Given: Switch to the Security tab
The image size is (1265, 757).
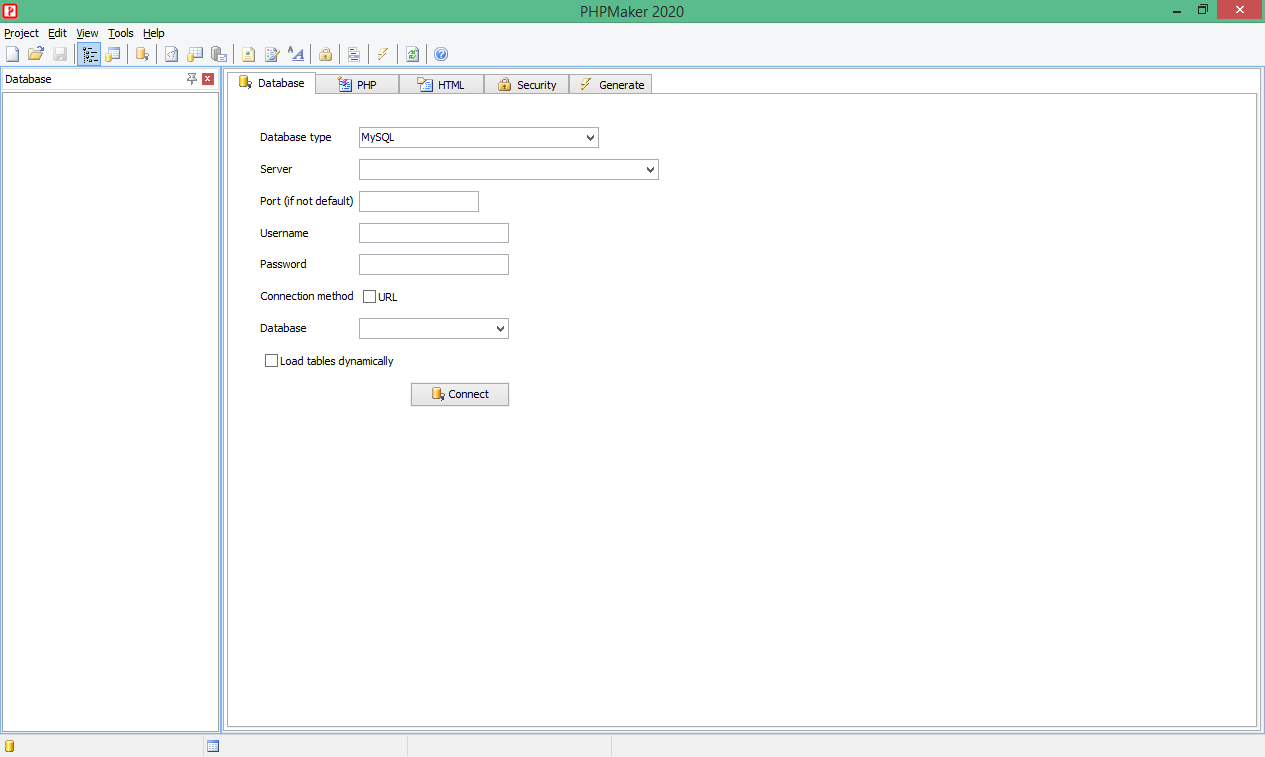Looking at the screenshot, I should (x=526, y=85).
